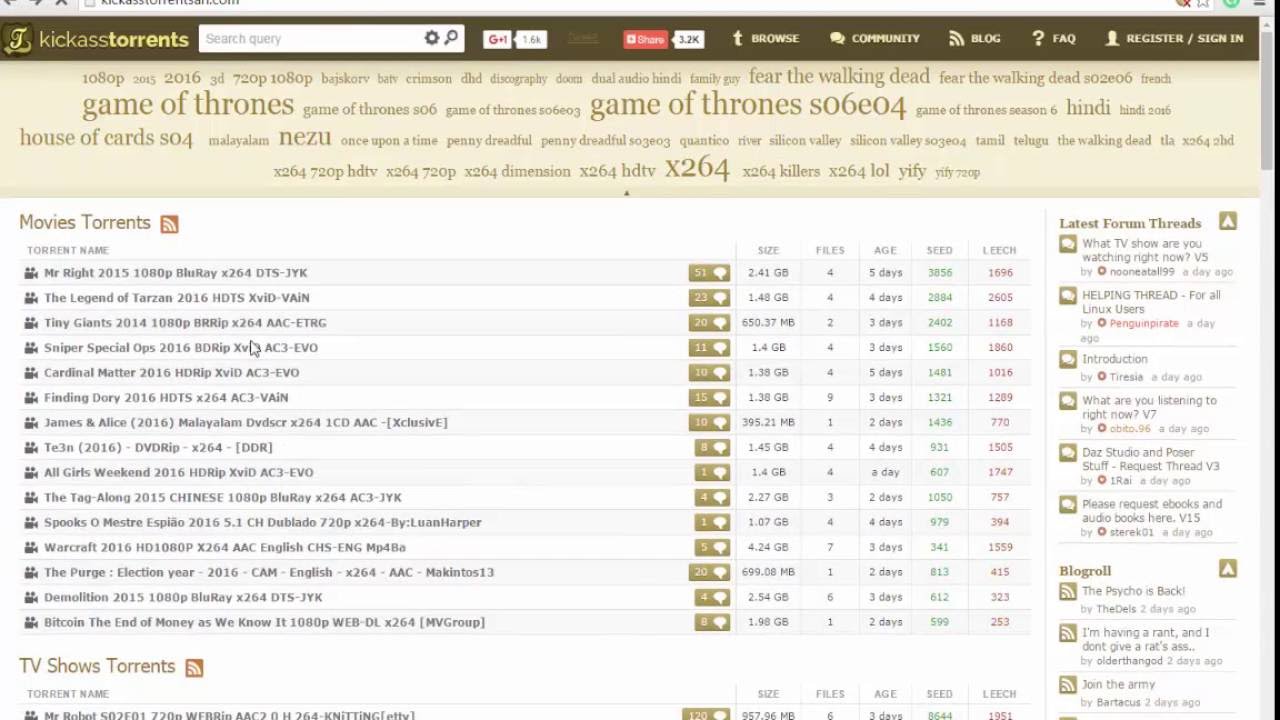Click the movie icon beside Mr Right

[31, 272]
